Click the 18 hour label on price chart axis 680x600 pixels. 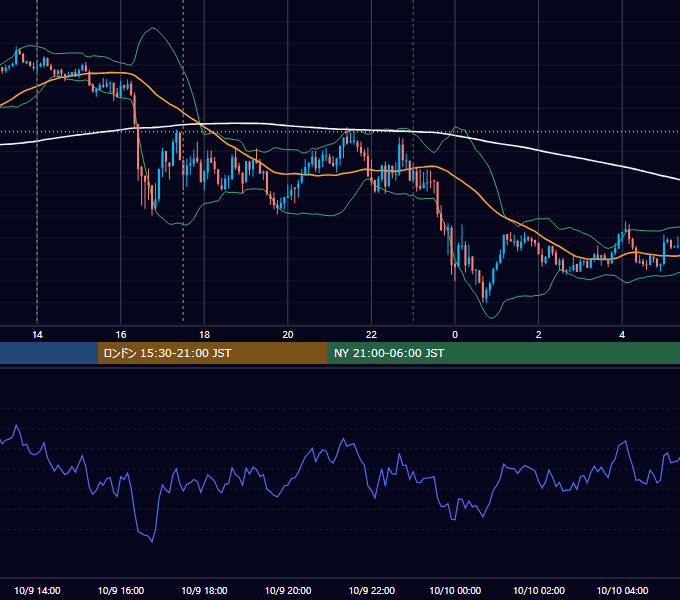[204, 335]
